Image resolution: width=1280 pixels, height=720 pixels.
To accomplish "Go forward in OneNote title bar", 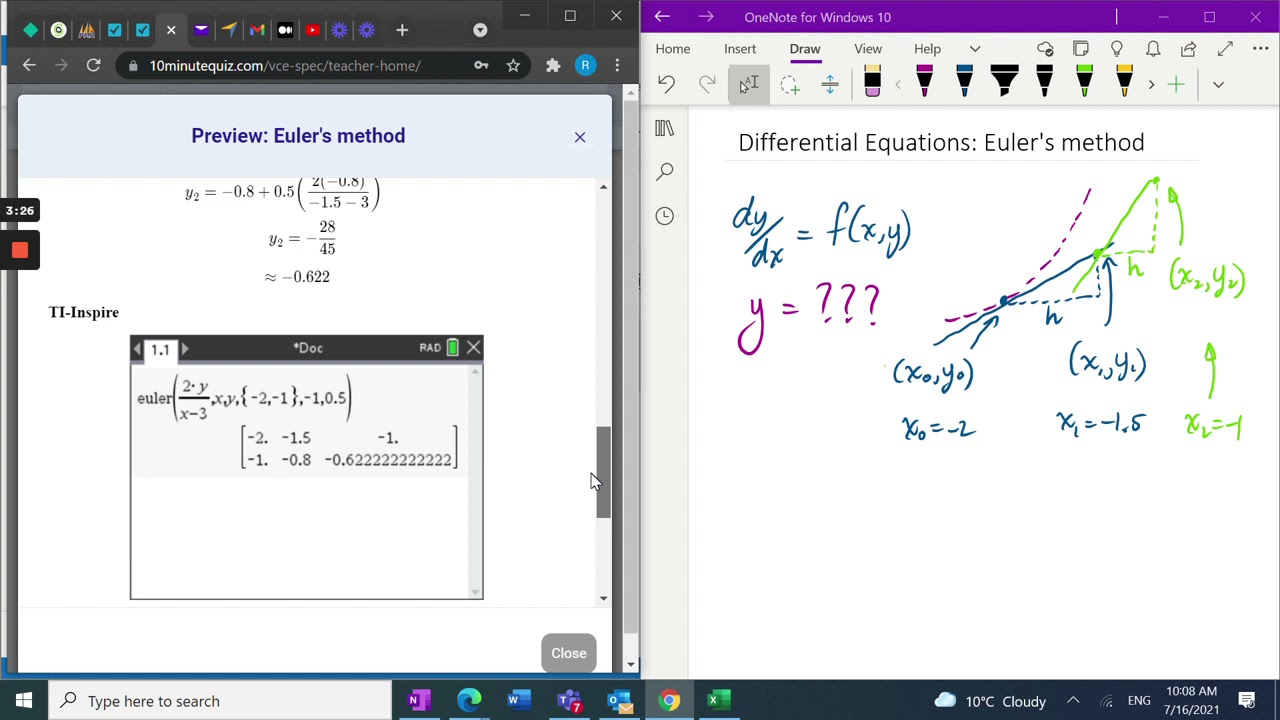I will click(706, 17).
